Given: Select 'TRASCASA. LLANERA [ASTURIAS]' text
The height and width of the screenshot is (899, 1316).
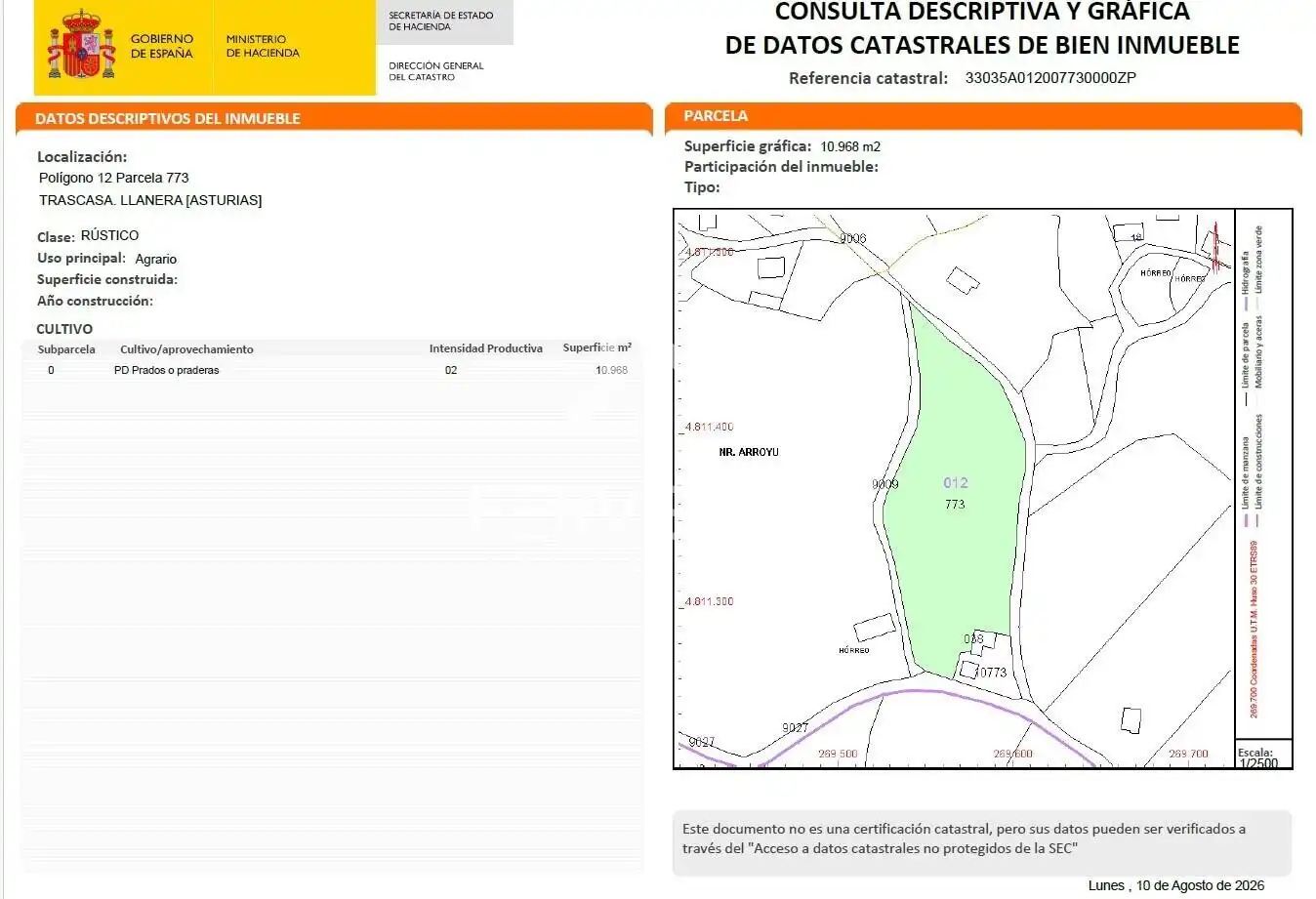Looking at the screenshot, I should pos(150,200).
